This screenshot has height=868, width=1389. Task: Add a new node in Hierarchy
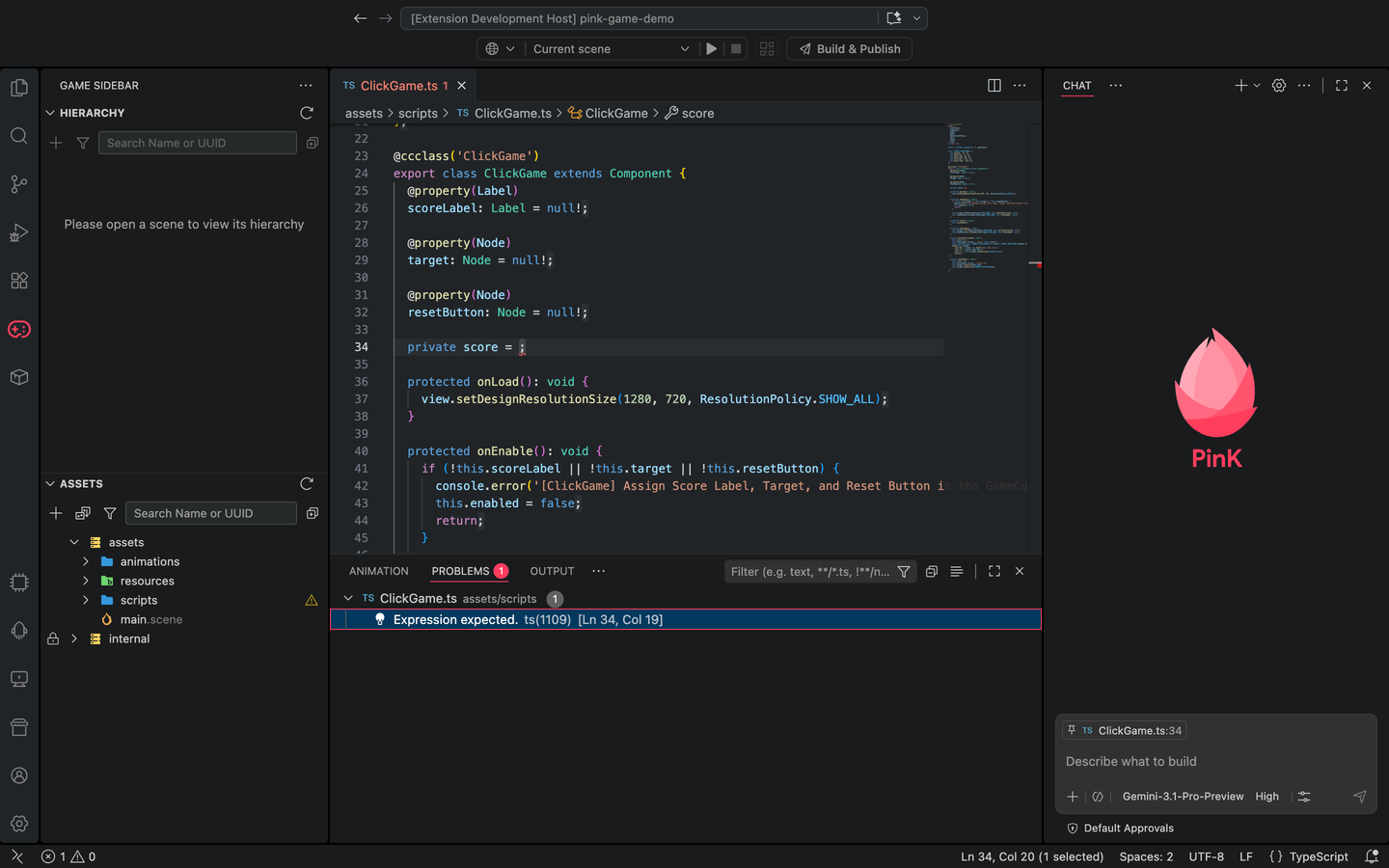tap(56, 143)
